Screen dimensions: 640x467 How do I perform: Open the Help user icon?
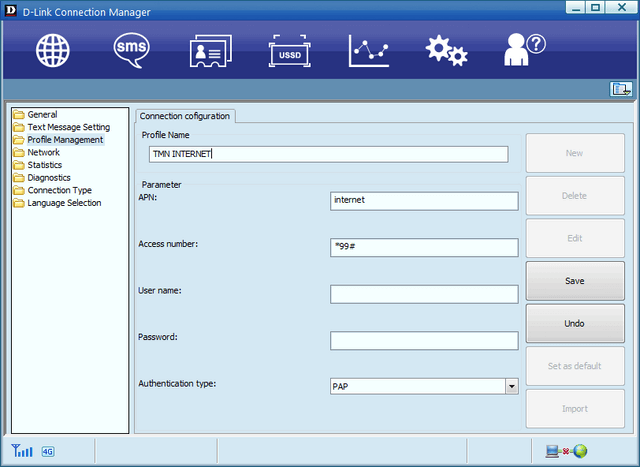tap(524, 50)
